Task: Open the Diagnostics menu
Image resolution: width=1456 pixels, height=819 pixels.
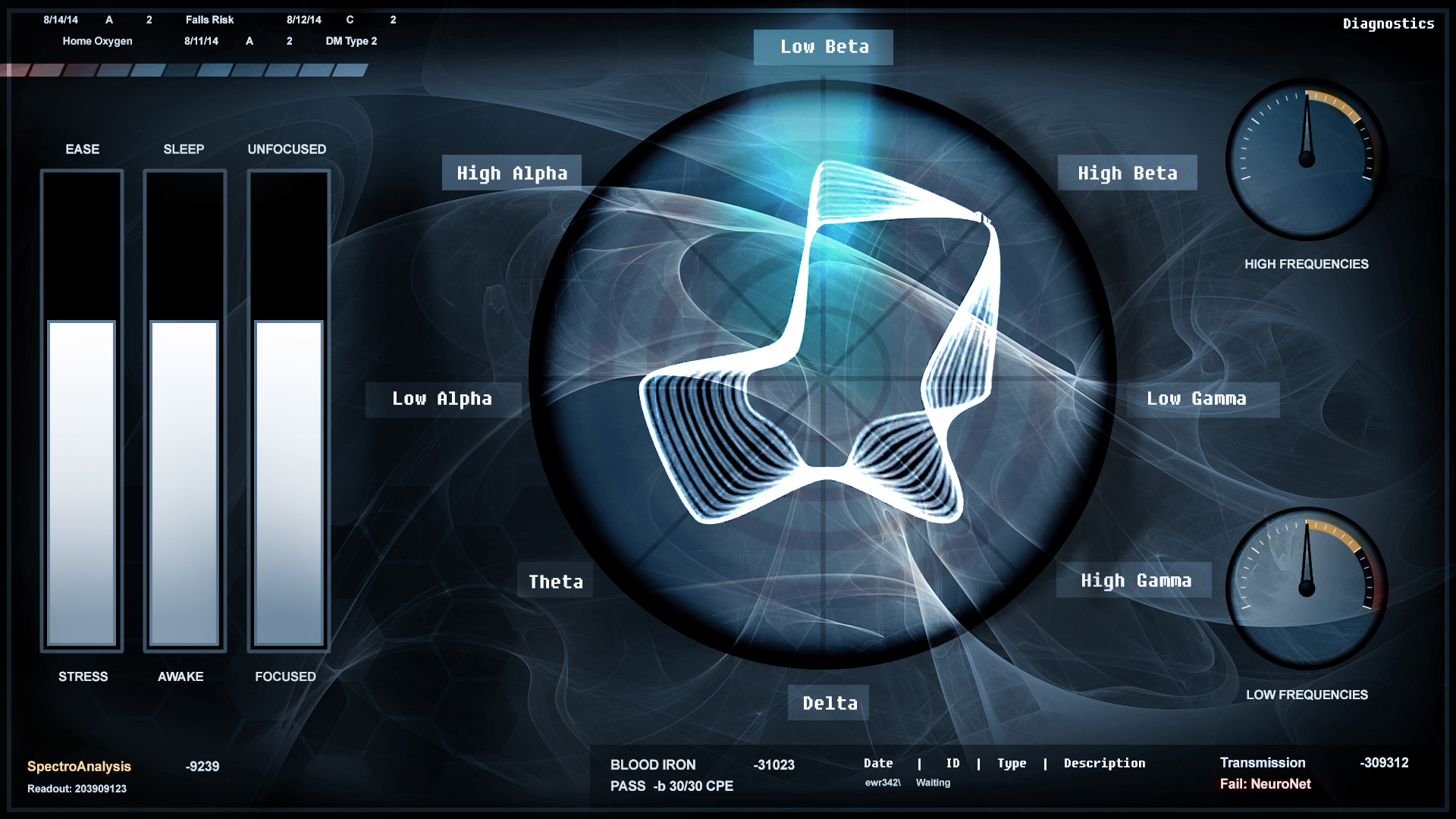Action: point(1388,24)
